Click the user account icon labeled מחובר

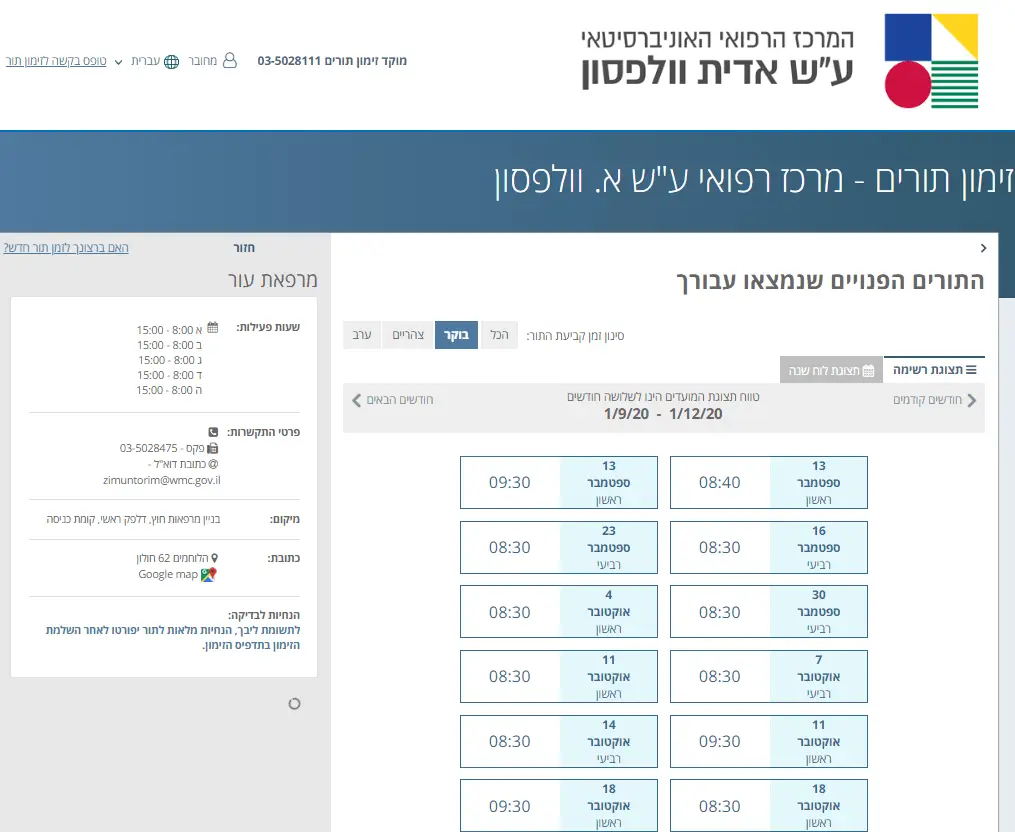point(230,61)
